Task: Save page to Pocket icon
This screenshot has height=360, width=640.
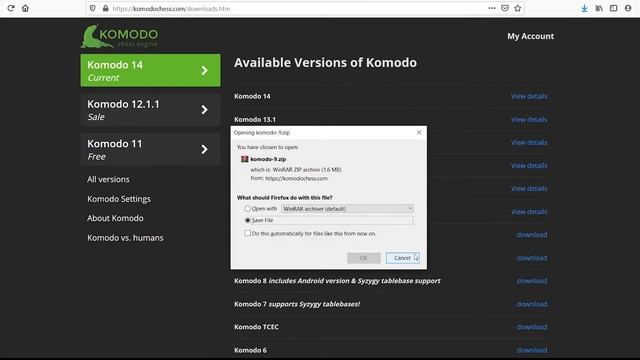Action: tap(505, 8)
